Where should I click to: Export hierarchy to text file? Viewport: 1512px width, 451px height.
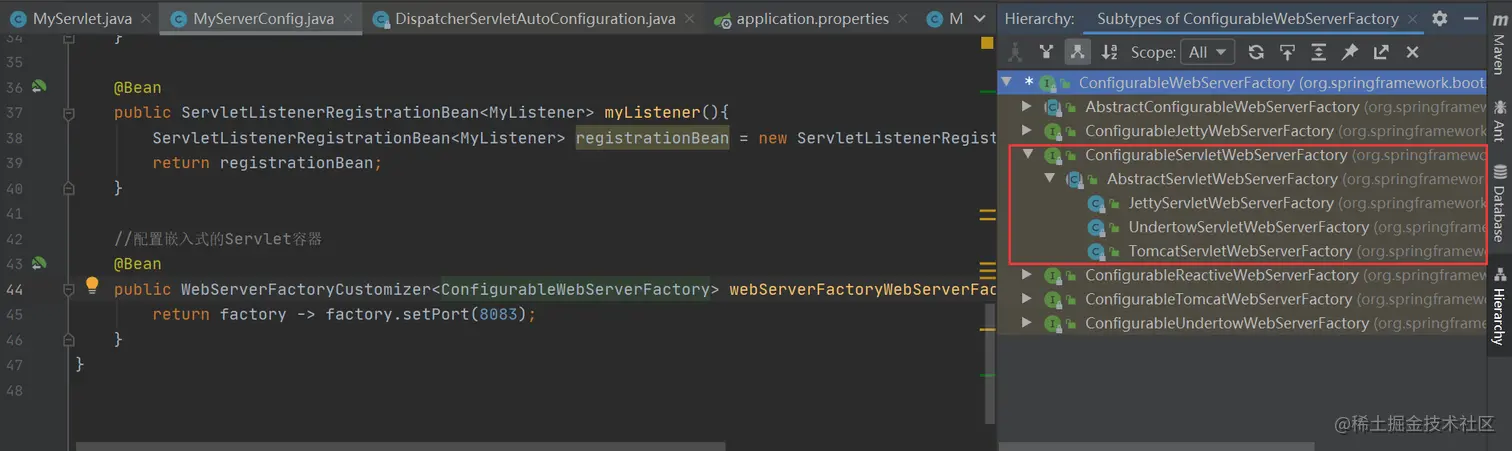tap(1381, 52)
